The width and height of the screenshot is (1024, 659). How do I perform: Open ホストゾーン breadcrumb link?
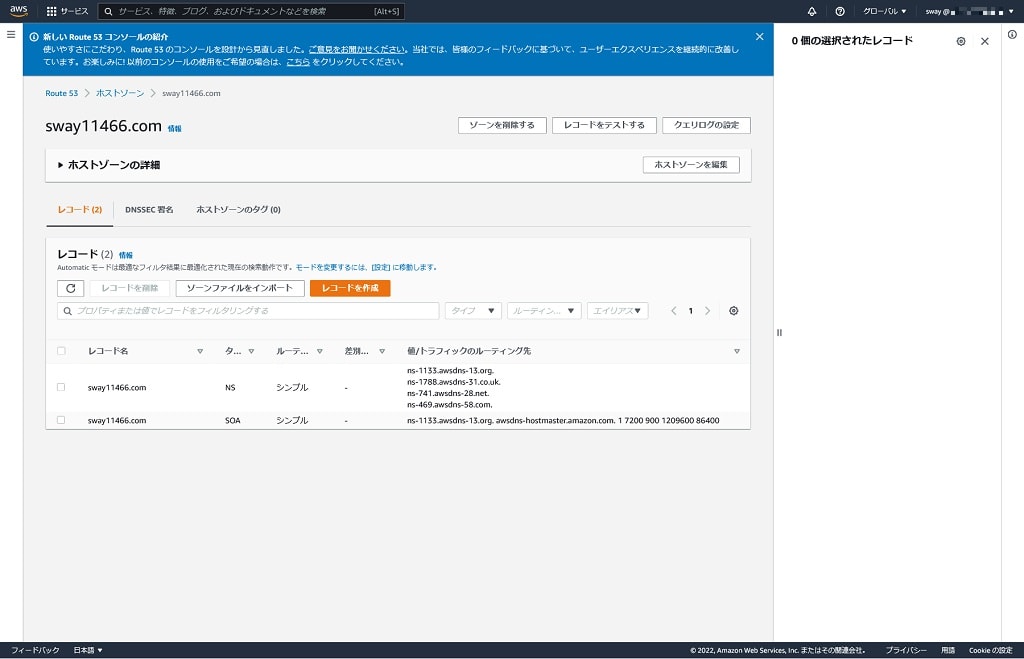[120, 93]
